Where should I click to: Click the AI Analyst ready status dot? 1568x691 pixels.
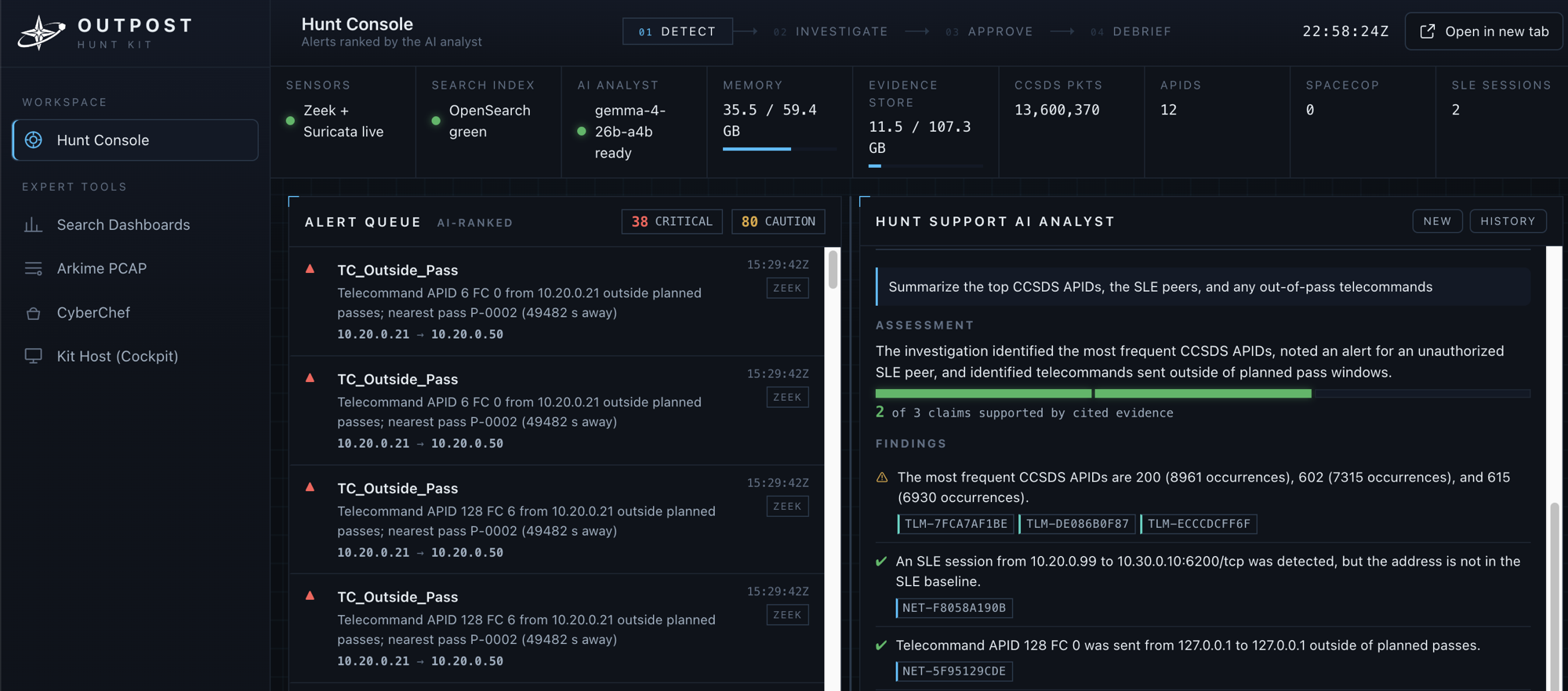click(582, 131)
